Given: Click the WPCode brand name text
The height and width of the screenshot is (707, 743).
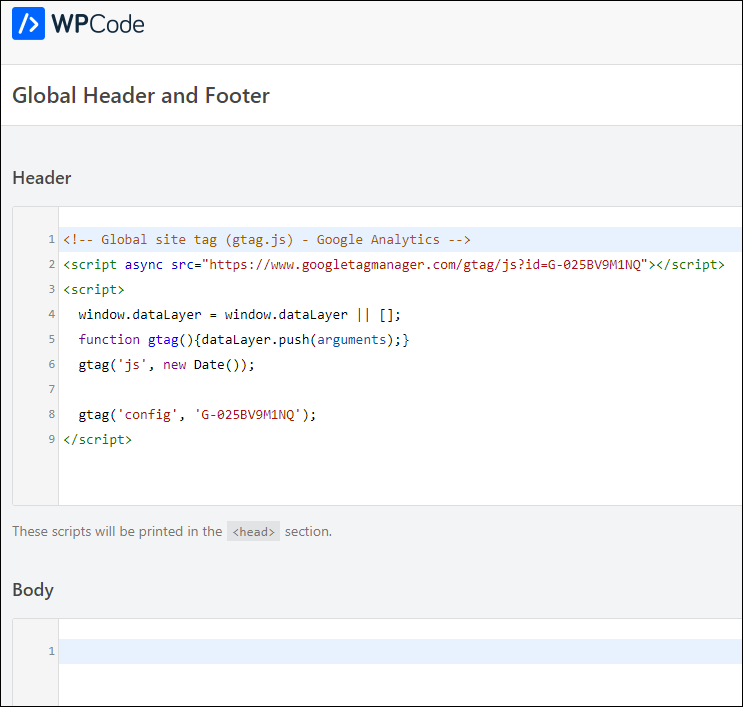Looking at the screenshot, I should [98, 24].
